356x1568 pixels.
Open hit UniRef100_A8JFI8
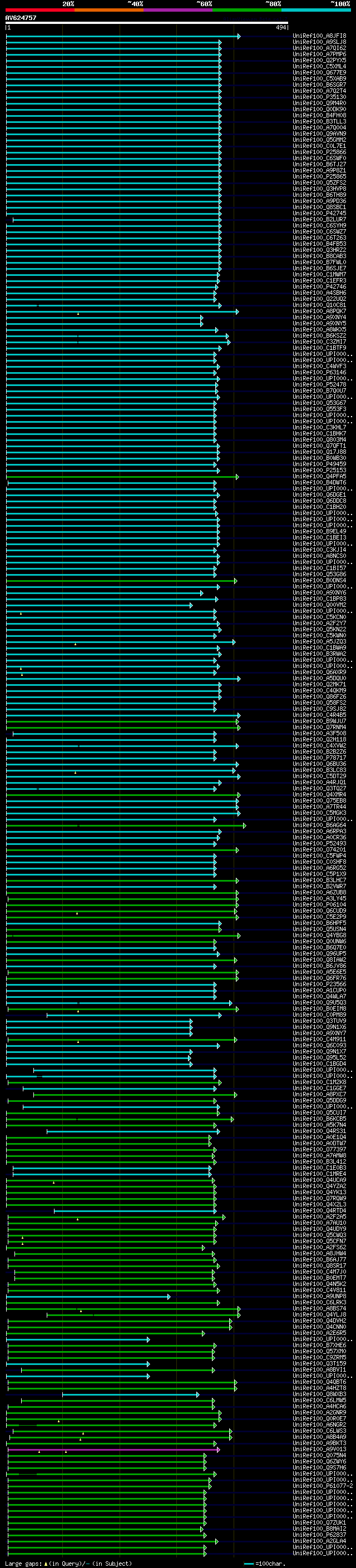[x=319, y=36]
